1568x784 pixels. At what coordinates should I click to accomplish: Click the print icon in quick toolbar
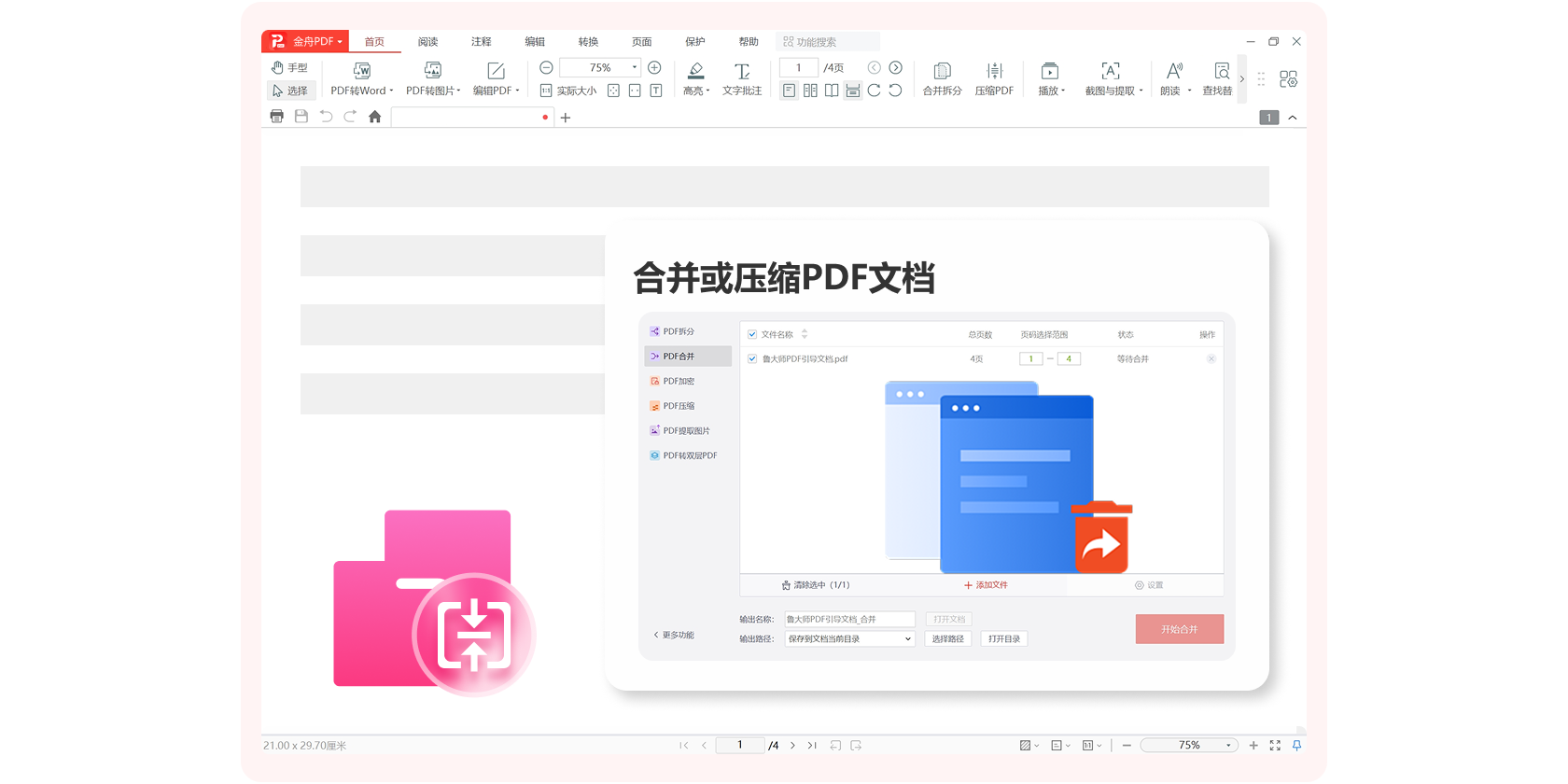[276, 117]
